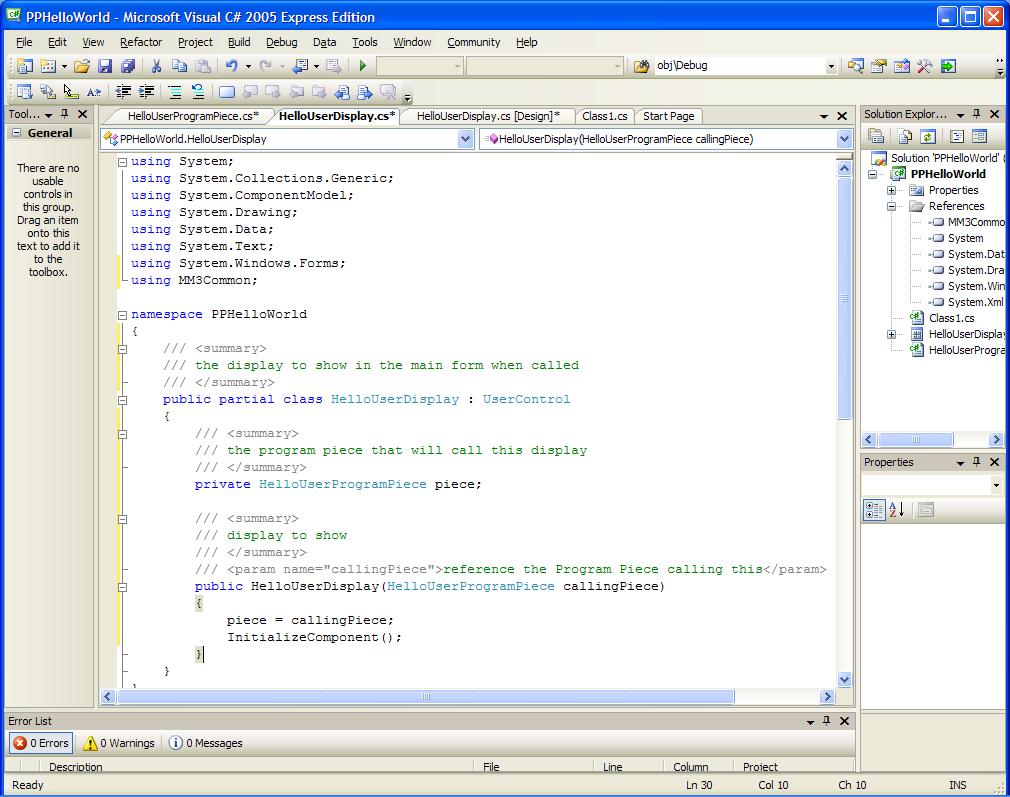Screen dimensions: 1010x797
Task: Pin or auto-hide the Toolbox panel
Action: pos(64,114)
